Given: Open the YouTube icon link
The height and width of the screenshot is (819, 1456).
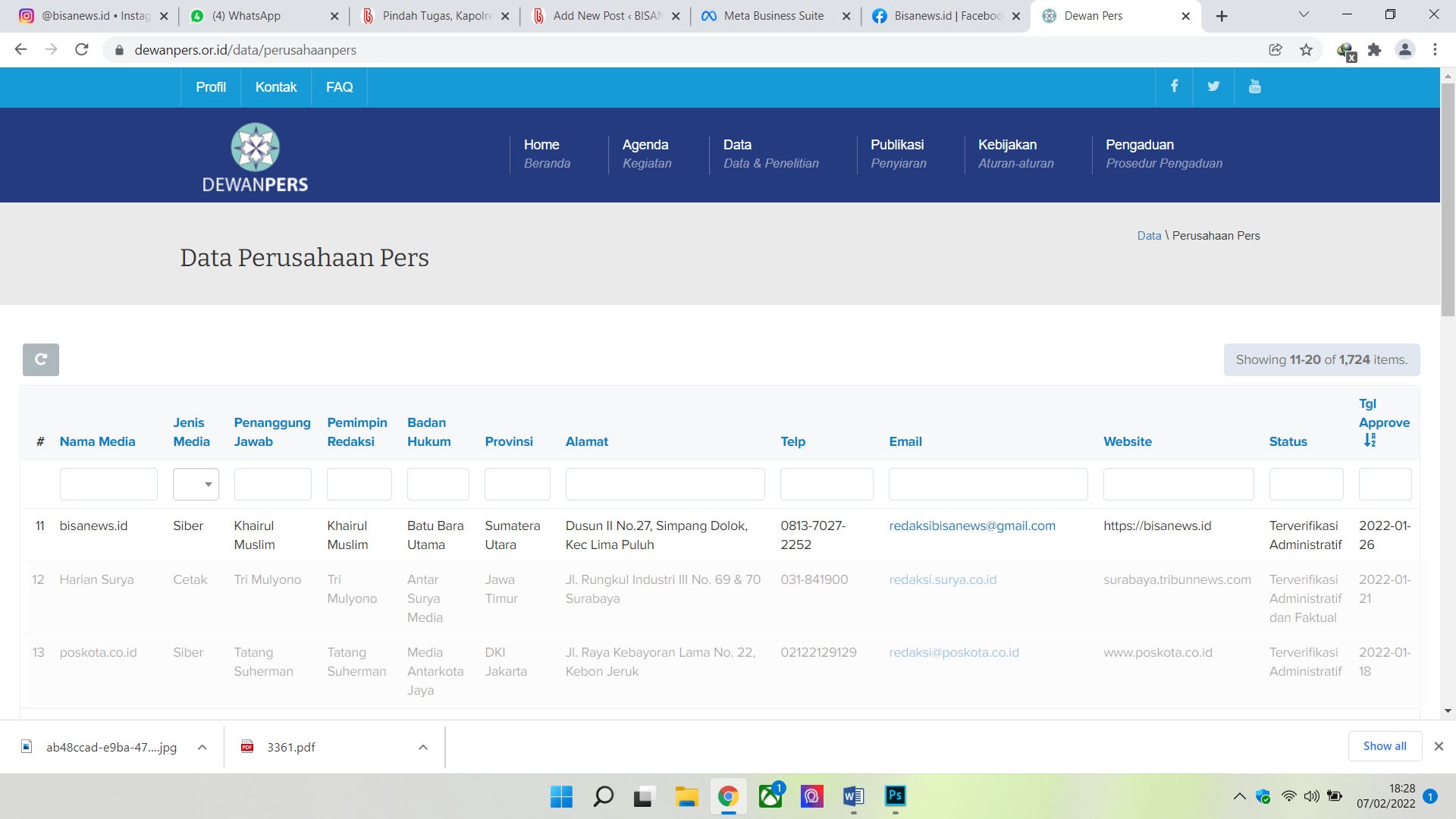Looking at the screenshot, I should tap(1254, 86).
